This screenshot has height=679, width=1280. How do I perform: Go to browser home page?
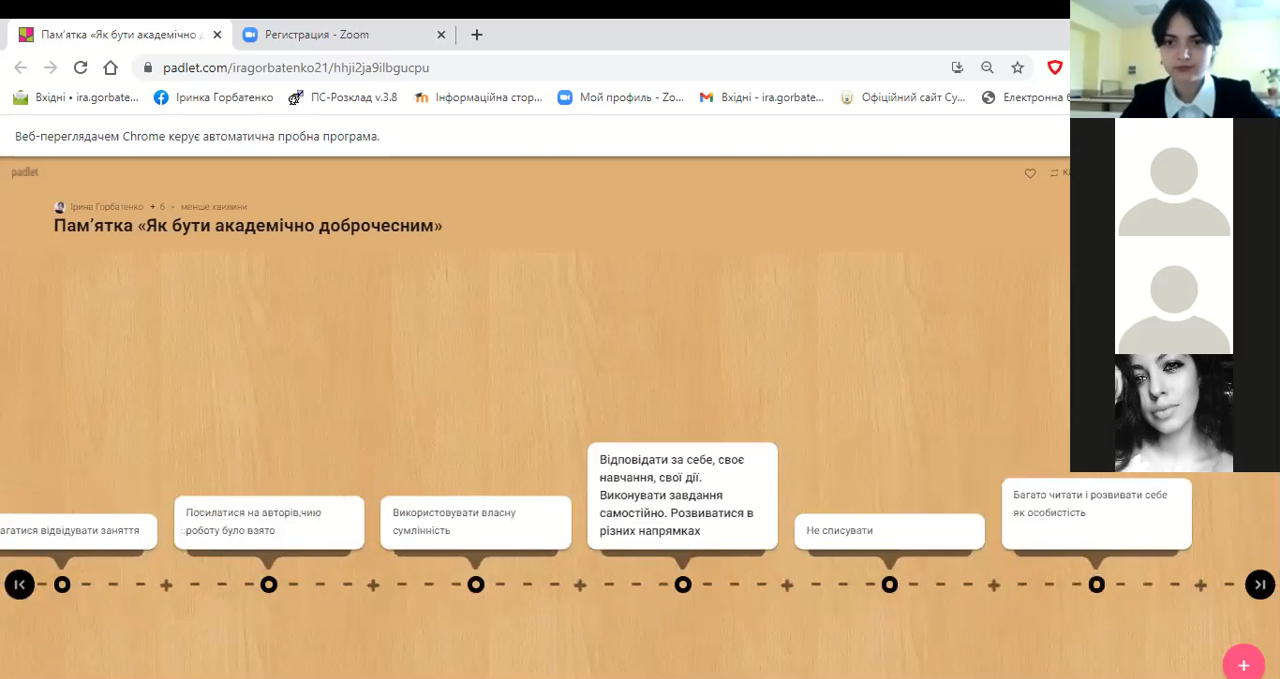[111, 67]
